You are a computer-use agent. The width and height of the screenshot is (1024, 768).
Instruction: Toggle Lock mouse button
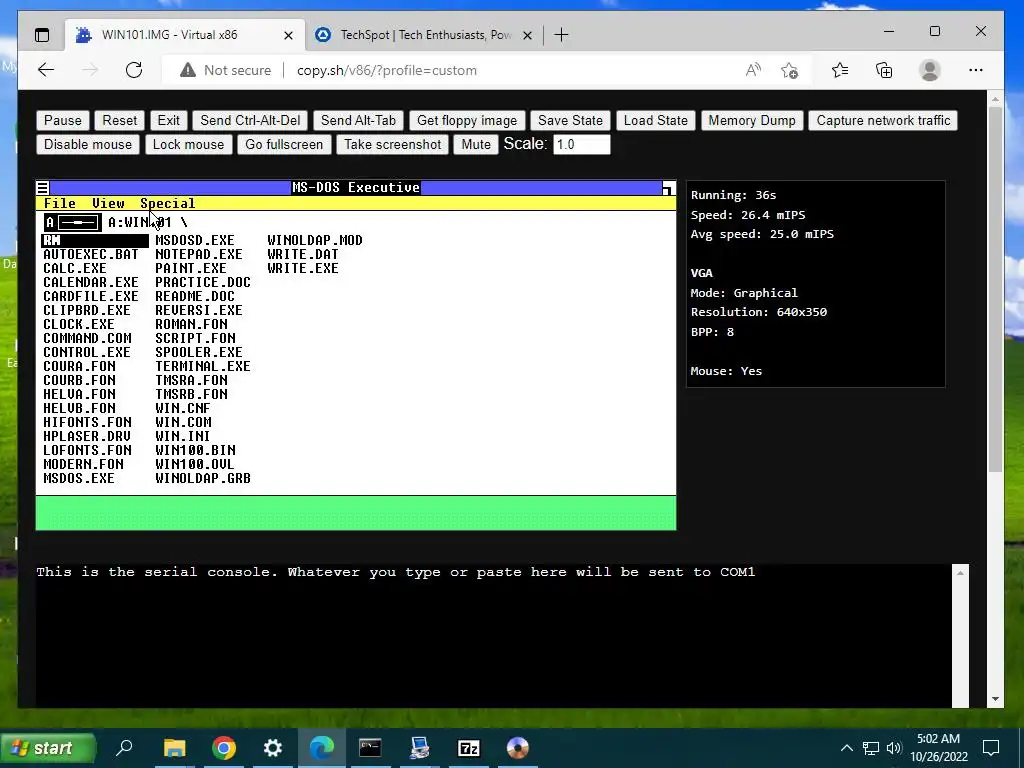click(188, 144)
